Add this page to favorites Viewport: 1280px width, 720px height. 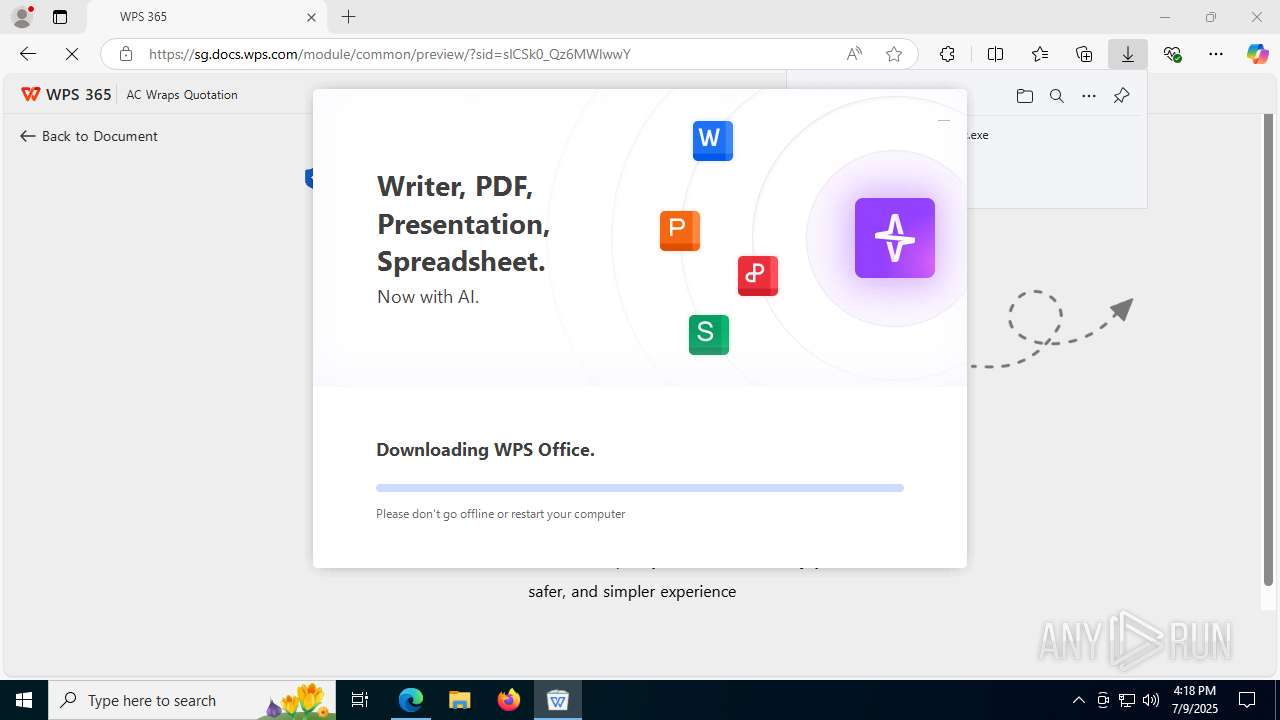click(894, 54)
